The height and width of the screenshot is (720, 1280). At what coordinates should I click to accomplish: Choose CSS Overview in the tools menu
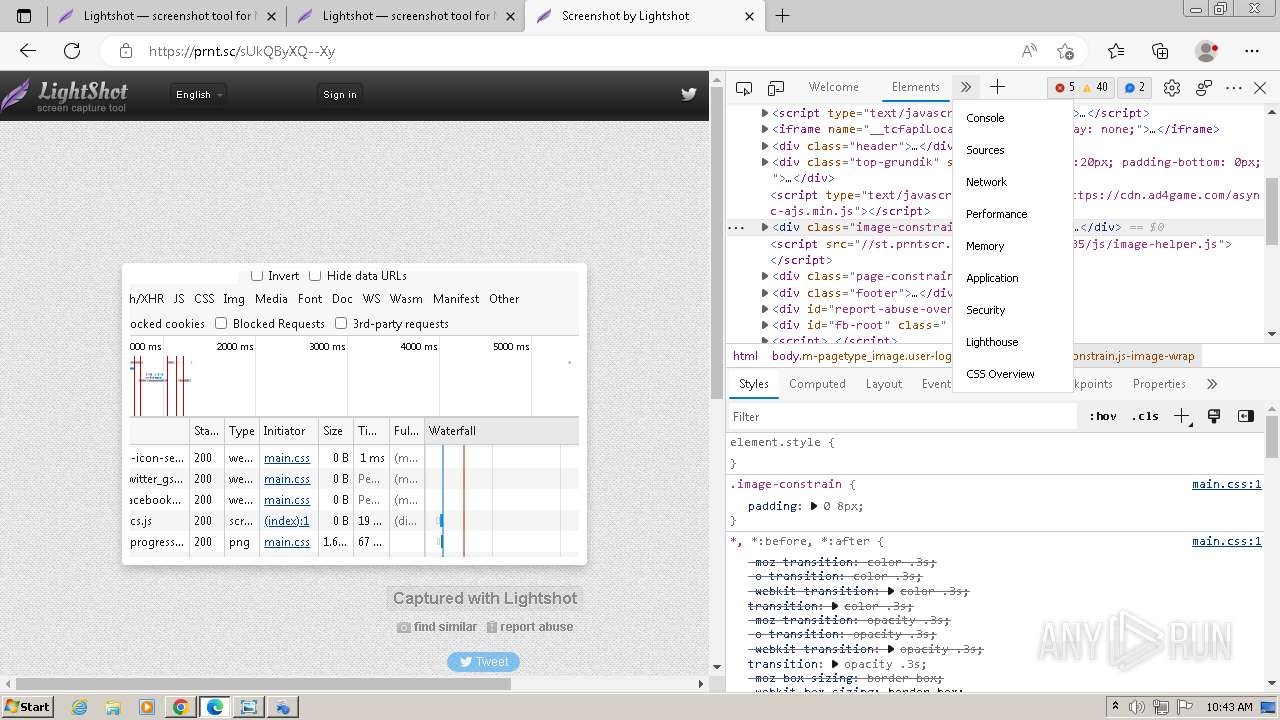click(1012, 374)
